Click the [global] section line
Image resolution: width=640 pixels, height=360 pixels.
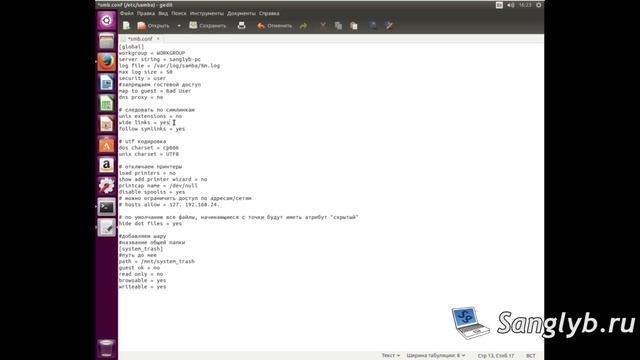coord(131,47)
